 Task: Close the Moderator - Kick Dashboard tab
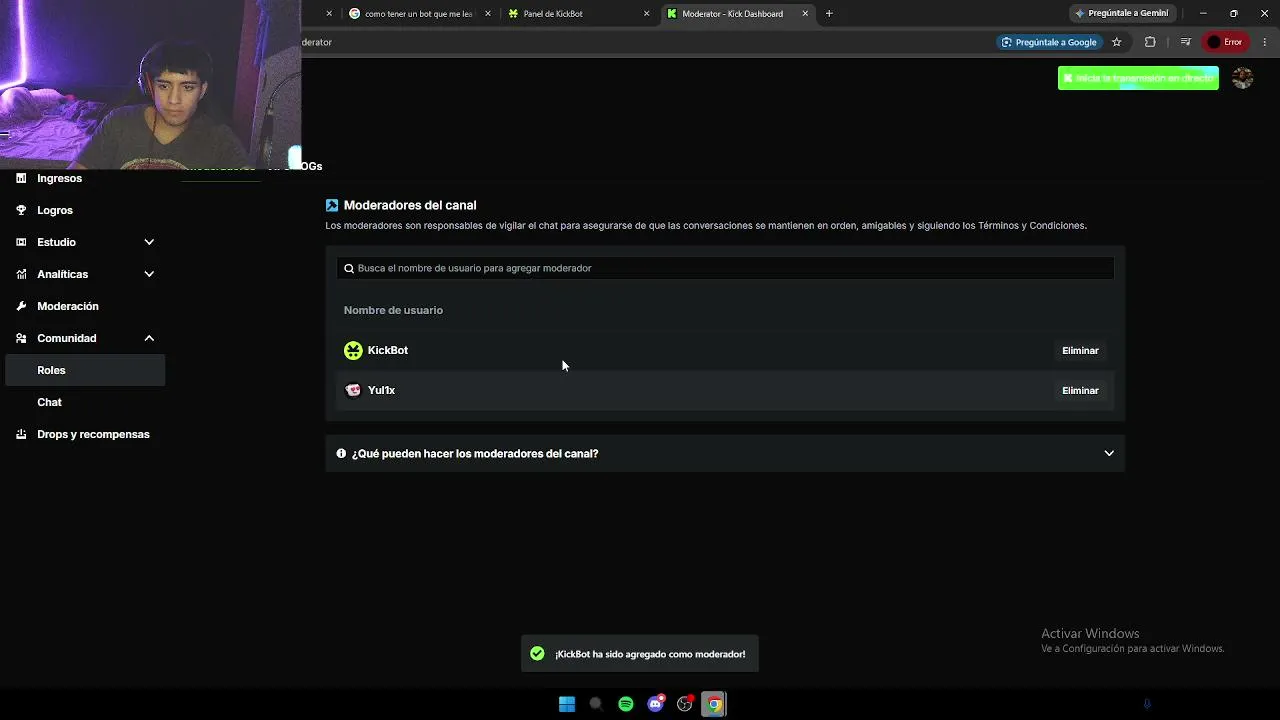click(x=805, y=14)
